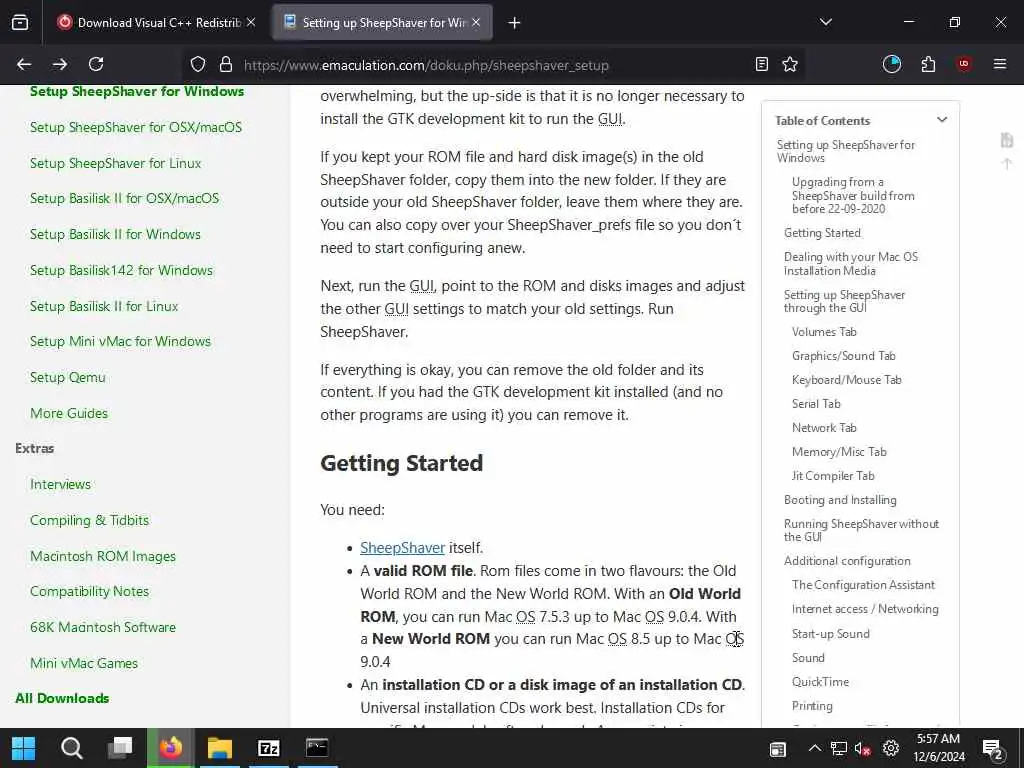Open Setup Mini vMac for Windows
This screenshot has width=1024, height=768.
coord(121,342)
